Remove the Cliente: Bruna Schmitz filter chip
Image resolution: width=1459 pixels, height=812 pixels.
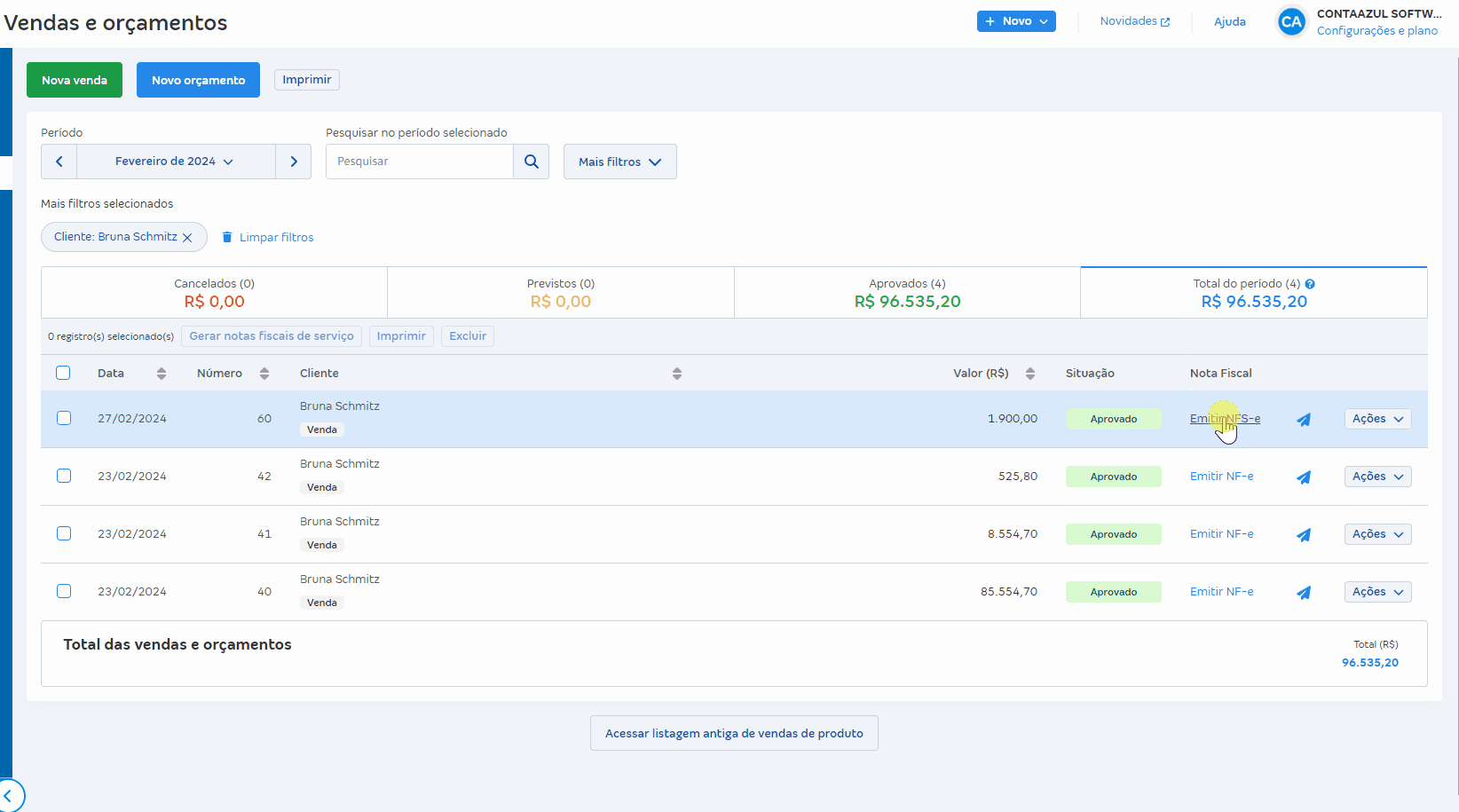pyautogui.click(x=187, y=238)
